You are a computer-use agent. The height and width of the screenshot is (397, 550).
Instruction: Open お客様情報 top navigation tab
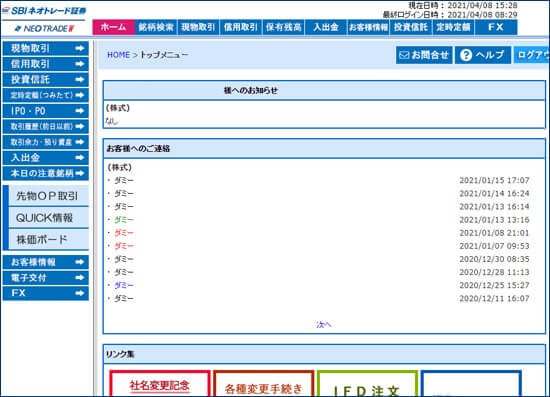click(368, 27)
